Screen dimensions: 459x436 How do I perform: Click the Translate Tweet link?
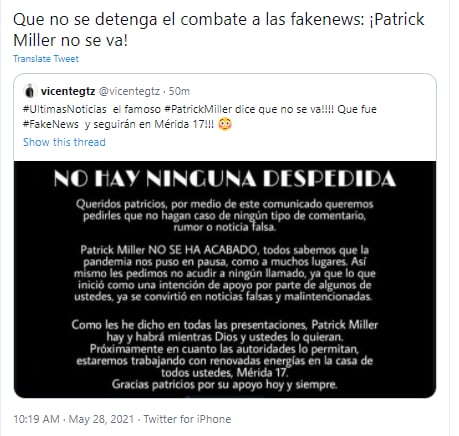click(x=46, y=59)
